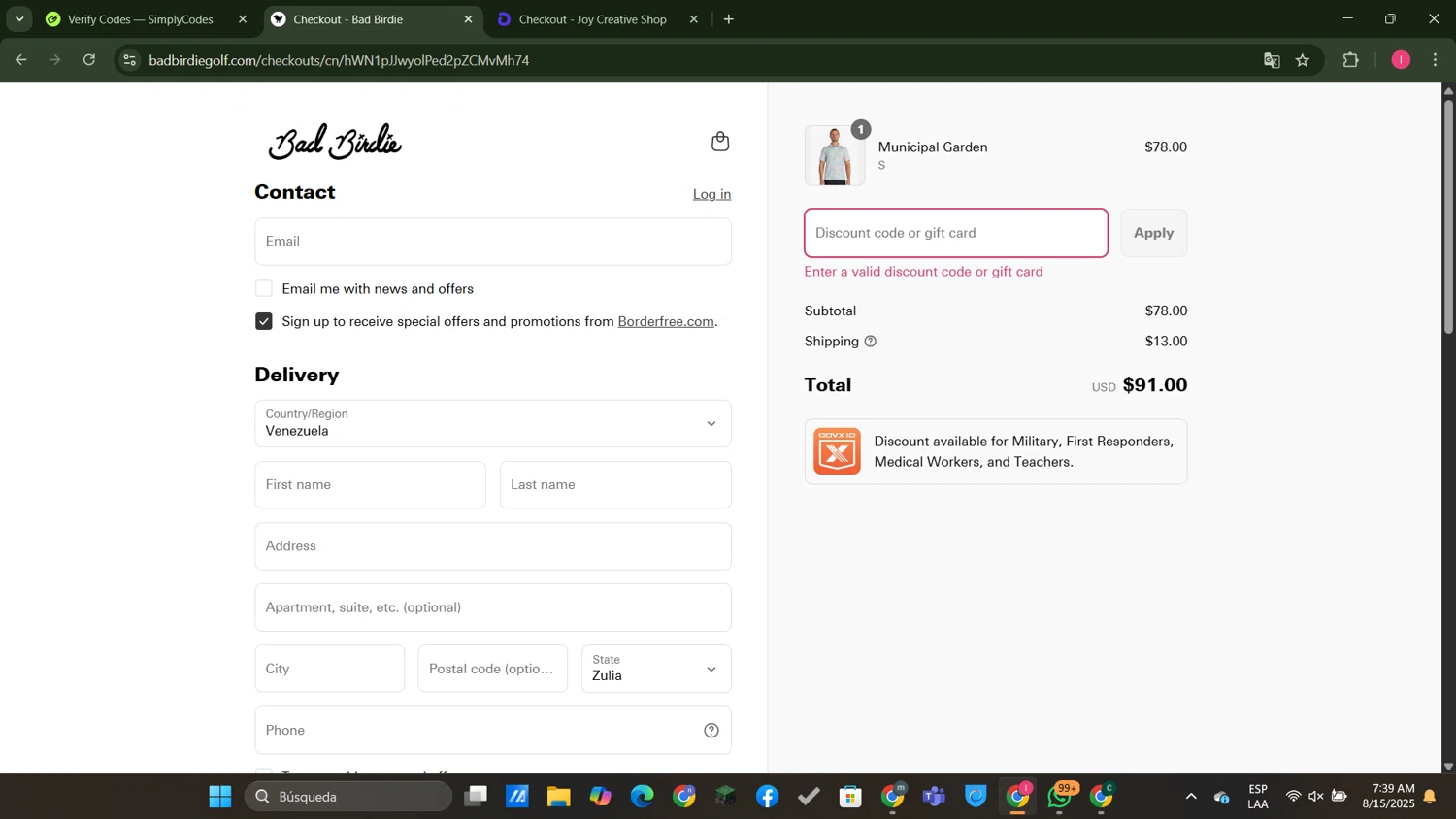The image size is (1456, 819).
Task: Switch to the Verify Codes — SimplyCodes tab
Action: tap(141, 19)
